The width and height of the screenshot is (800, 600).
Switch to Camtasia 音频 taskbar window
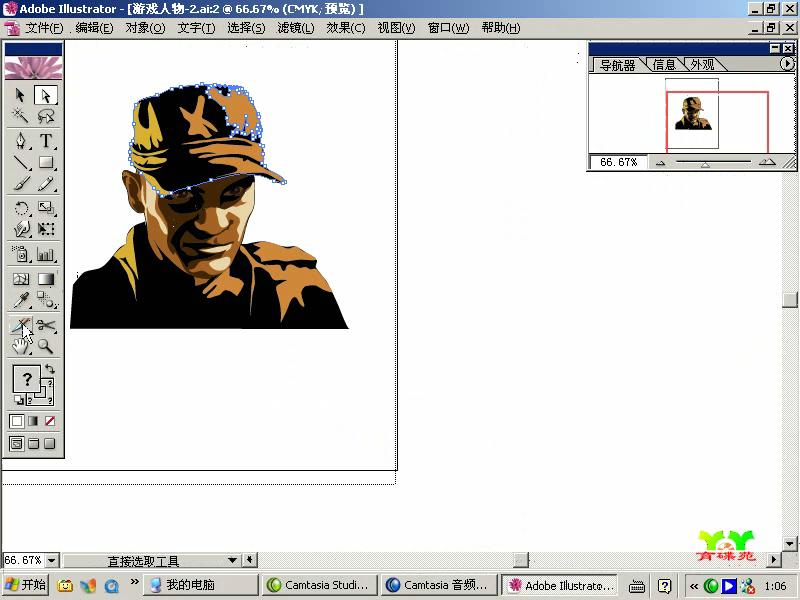click(439, 585)
